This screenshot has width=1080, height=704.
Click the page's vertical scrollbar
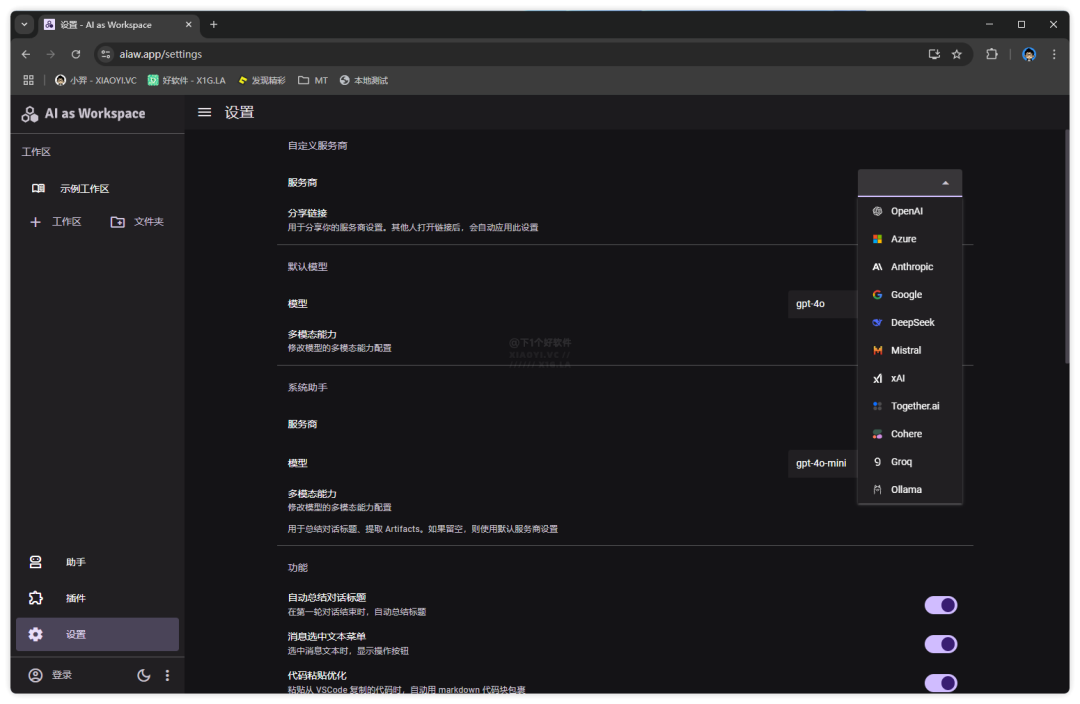(1066, 250)
